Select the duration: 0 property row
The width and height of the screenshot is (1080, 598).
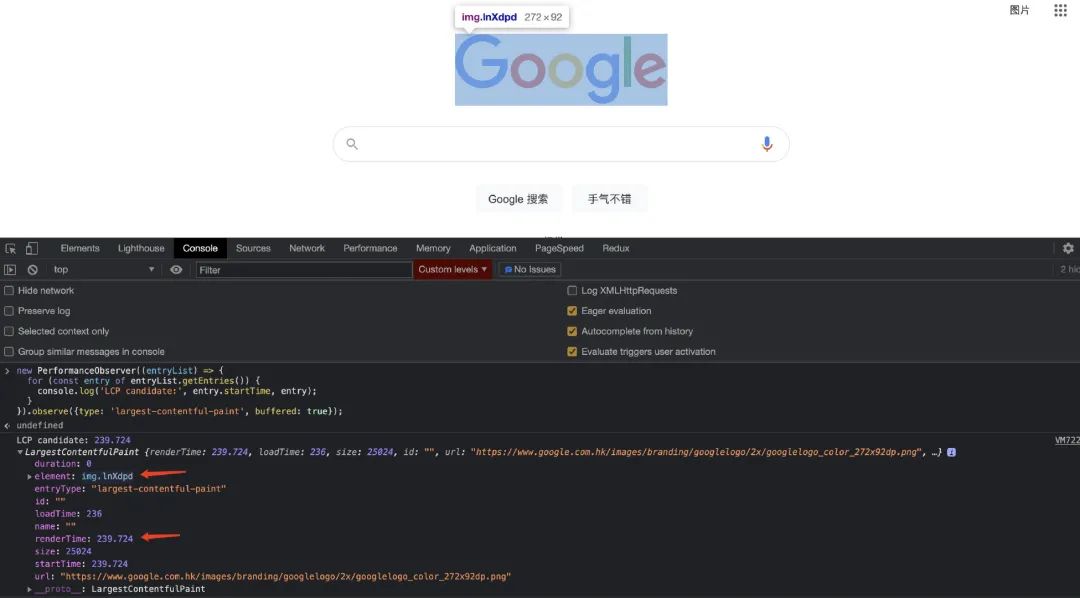point(63,464)
